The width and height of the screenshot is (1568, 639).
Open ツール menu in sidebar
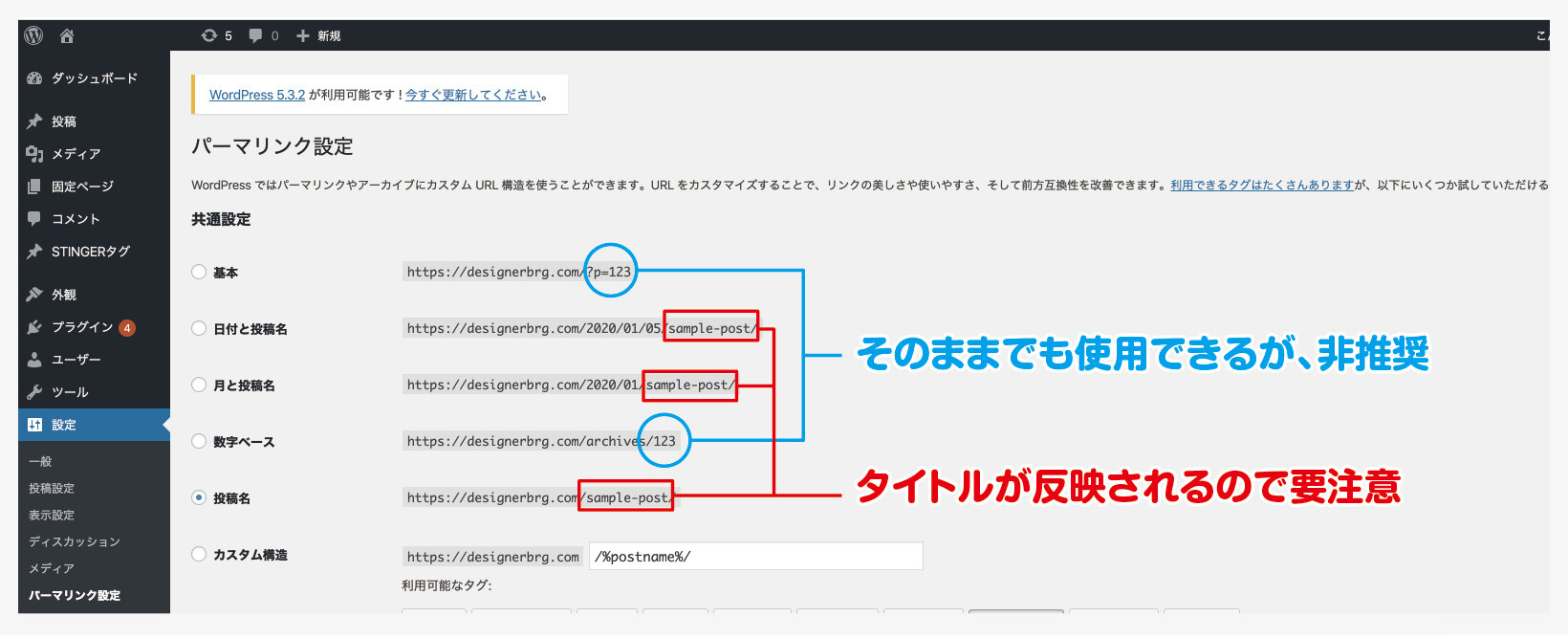coord(70,392)
